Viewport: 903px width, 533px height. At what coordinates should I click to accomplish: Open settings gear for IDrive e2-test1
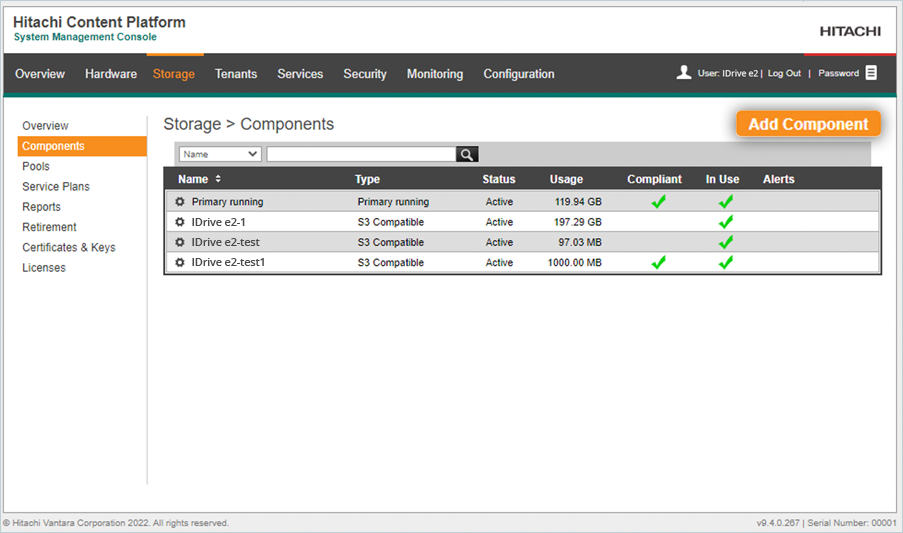(x=180, y=262)
